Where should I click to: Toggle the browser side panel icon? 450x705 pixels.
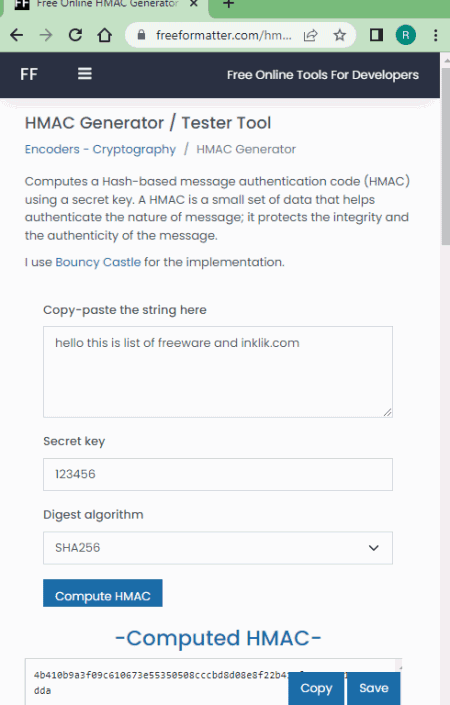[x=376, y=35]
